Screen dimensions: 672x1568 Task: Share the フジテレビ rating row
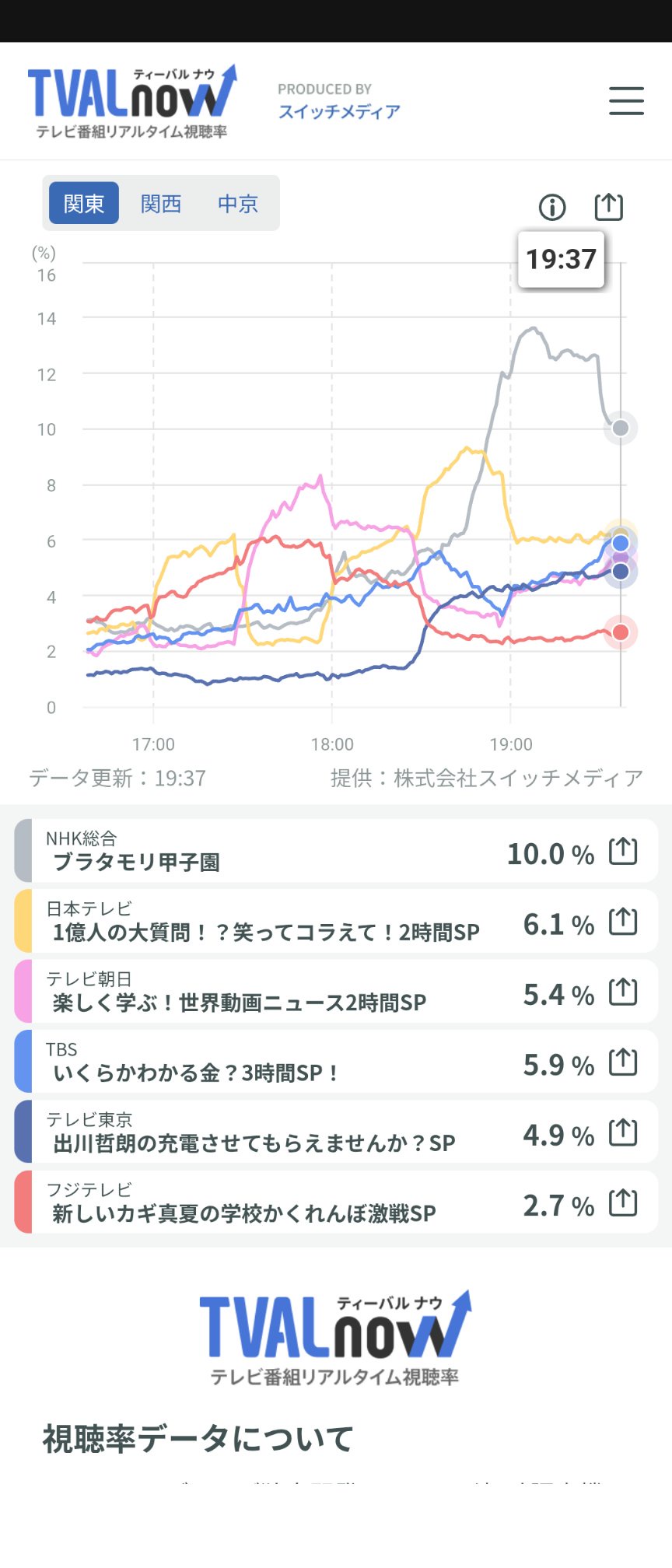tap(623, 1203)
